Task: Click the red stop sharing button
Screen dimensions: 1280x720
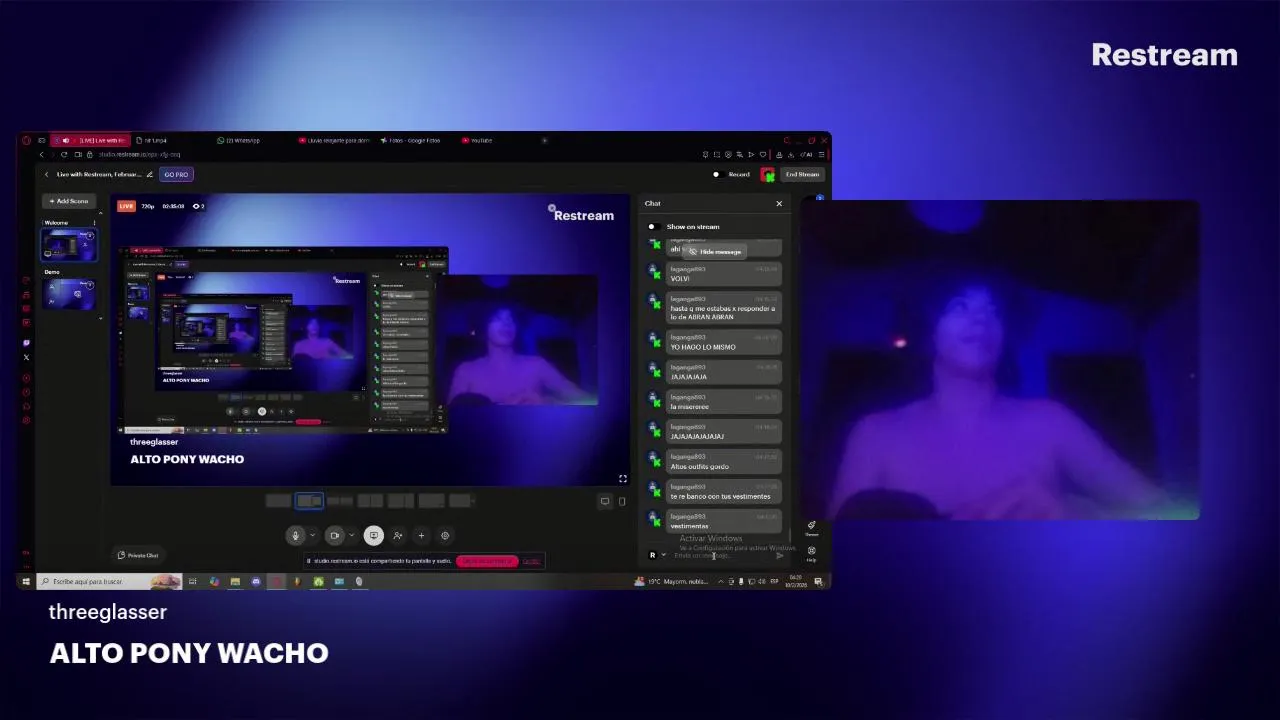Action: tap(487, 561)
